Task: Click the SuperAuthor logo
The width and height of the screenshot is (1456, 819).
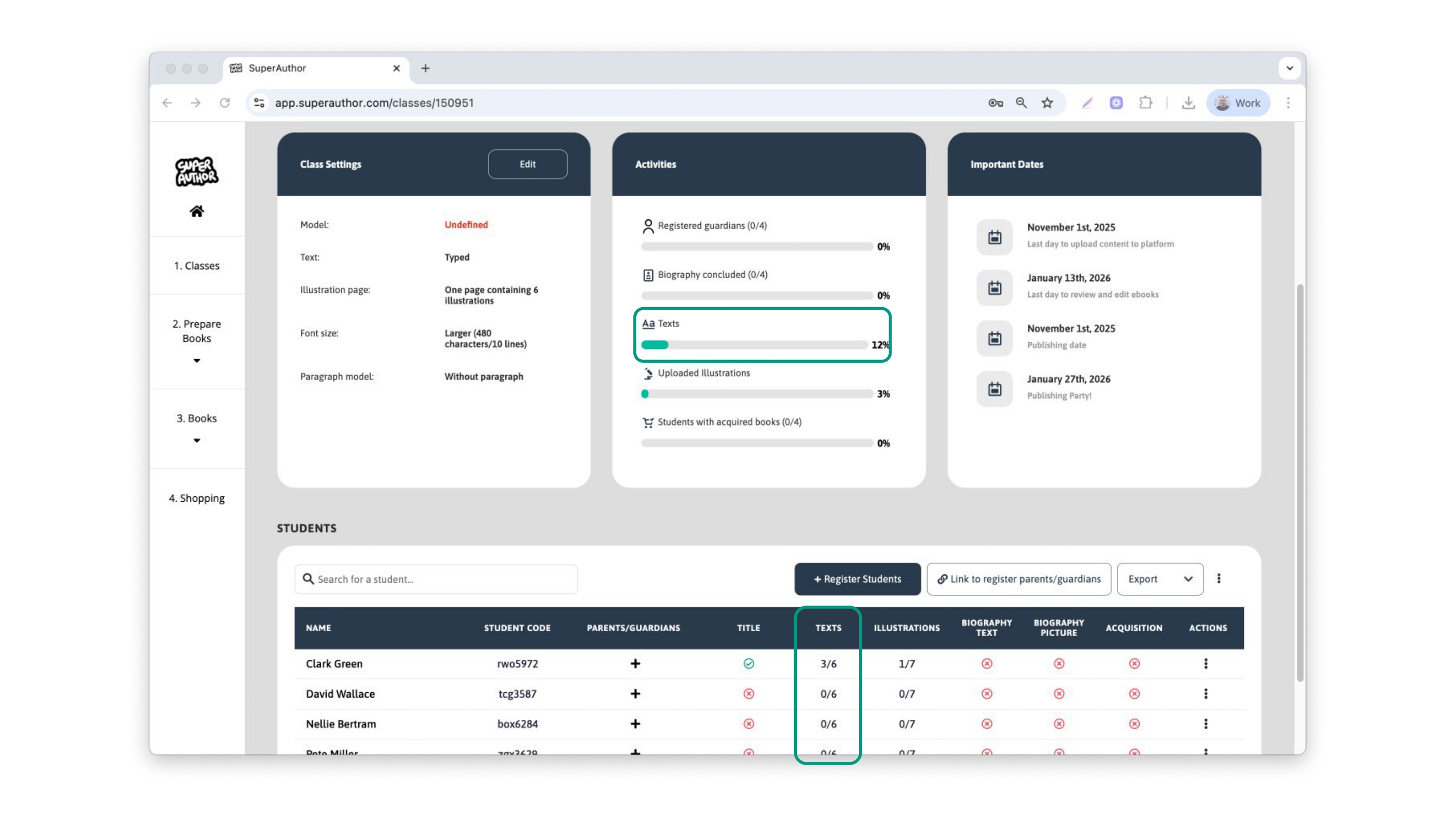Action: pos(197,171)
